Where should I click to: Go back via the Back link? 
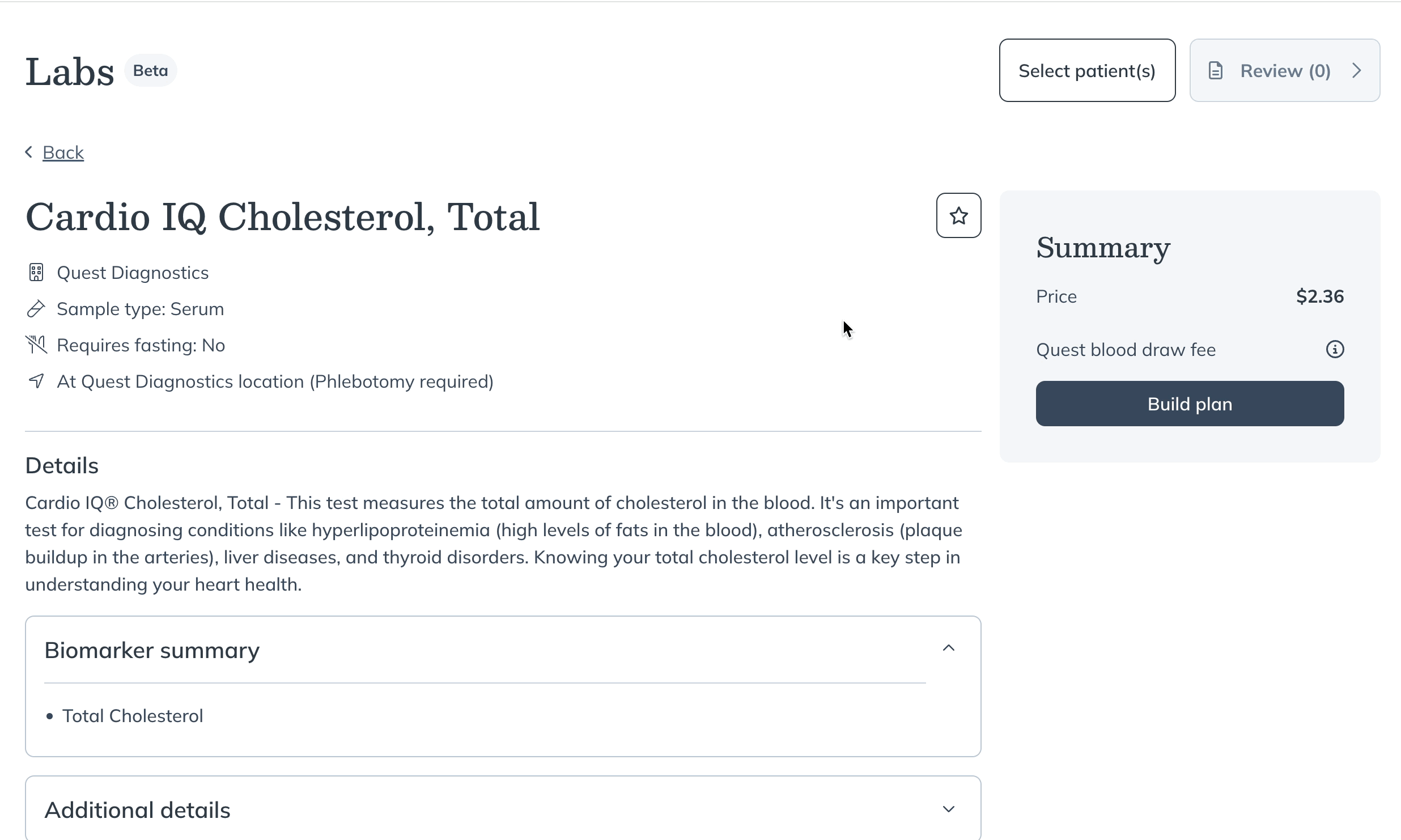pos(63,152)
